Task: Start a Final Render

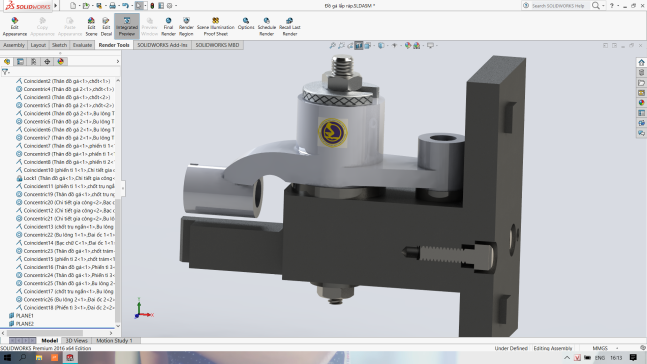Action: click(x=168, y=27)
